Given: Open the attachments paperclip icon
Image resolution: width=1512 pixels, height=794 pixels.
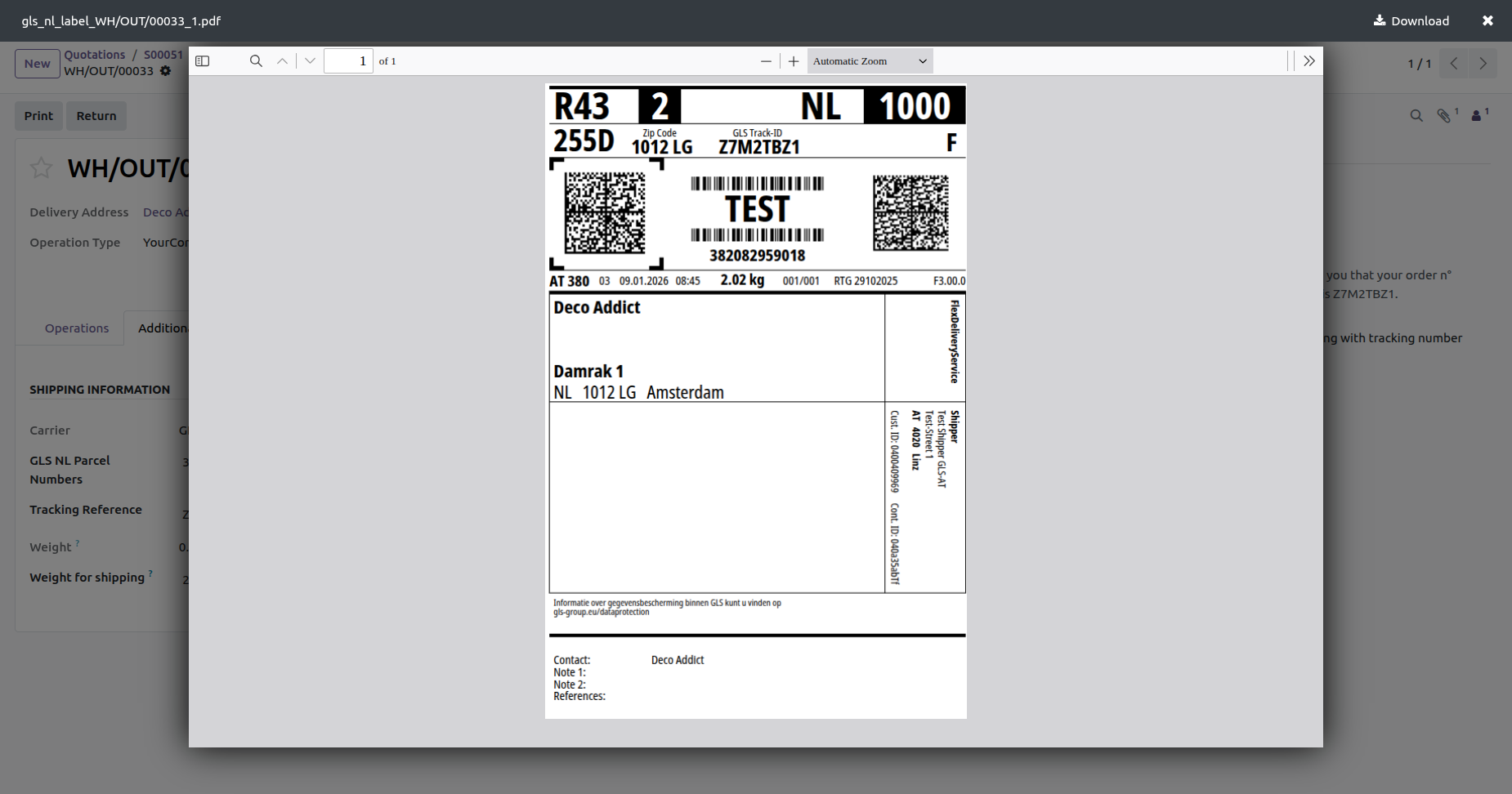Looking at the screenshot, I should pos(1445,116).
